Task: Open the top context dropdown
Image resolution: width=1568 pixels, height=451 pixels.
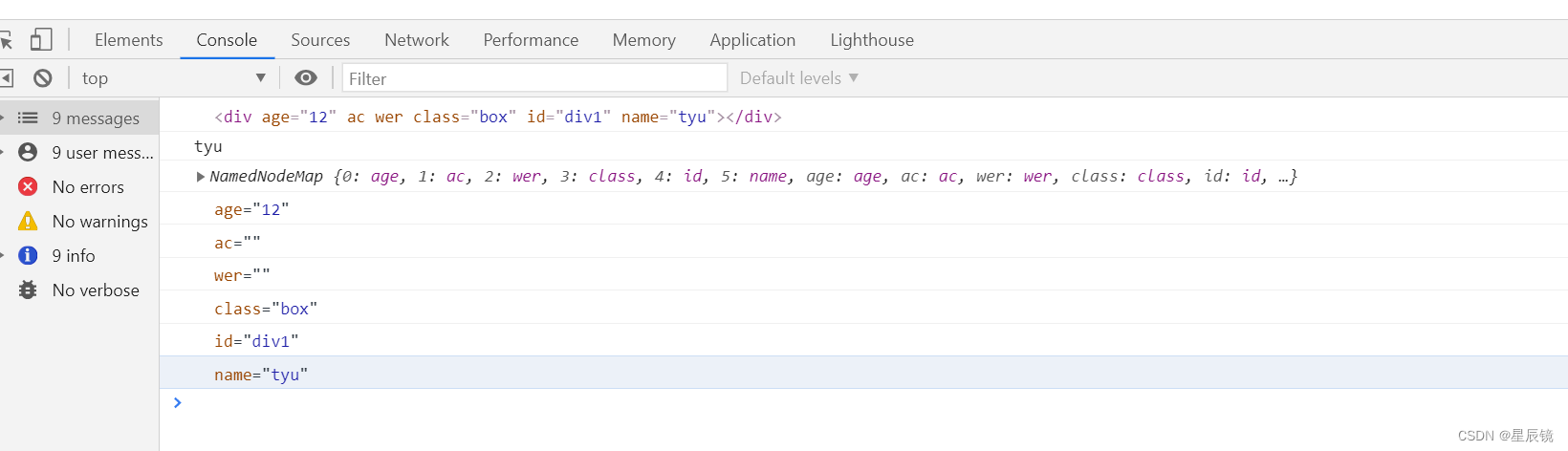Action: click(x=173, y=78)
